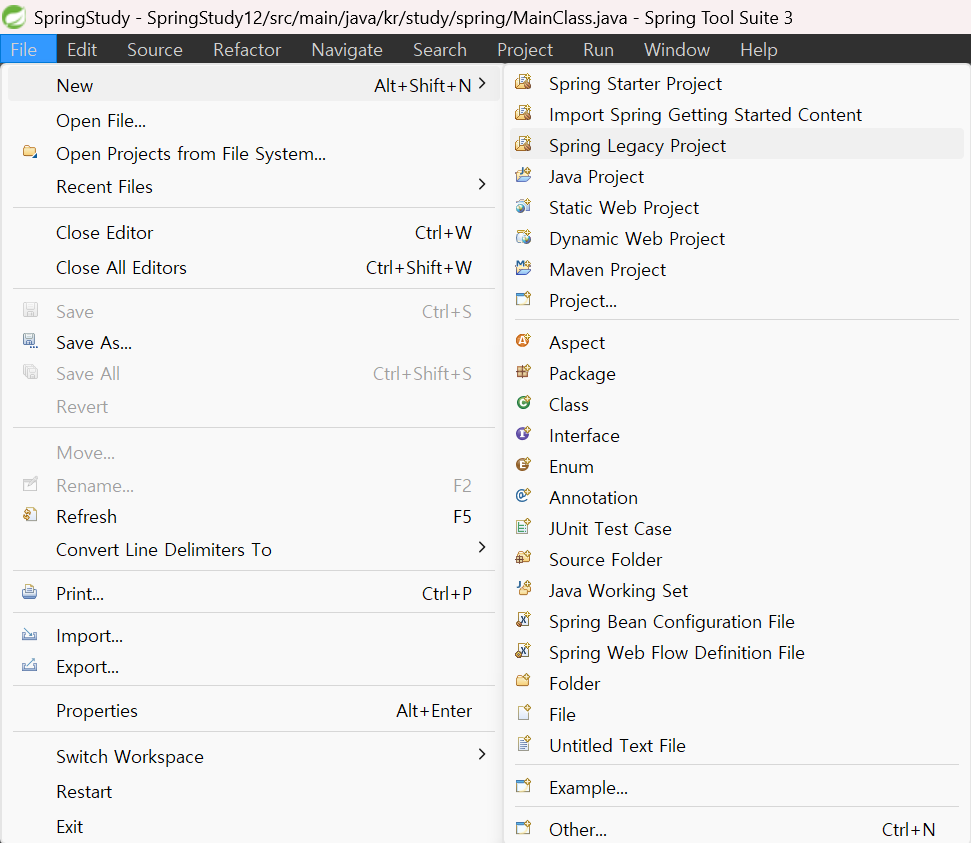971x843 pixels.
Task: Open the Refactor menu
Action: 247,50
